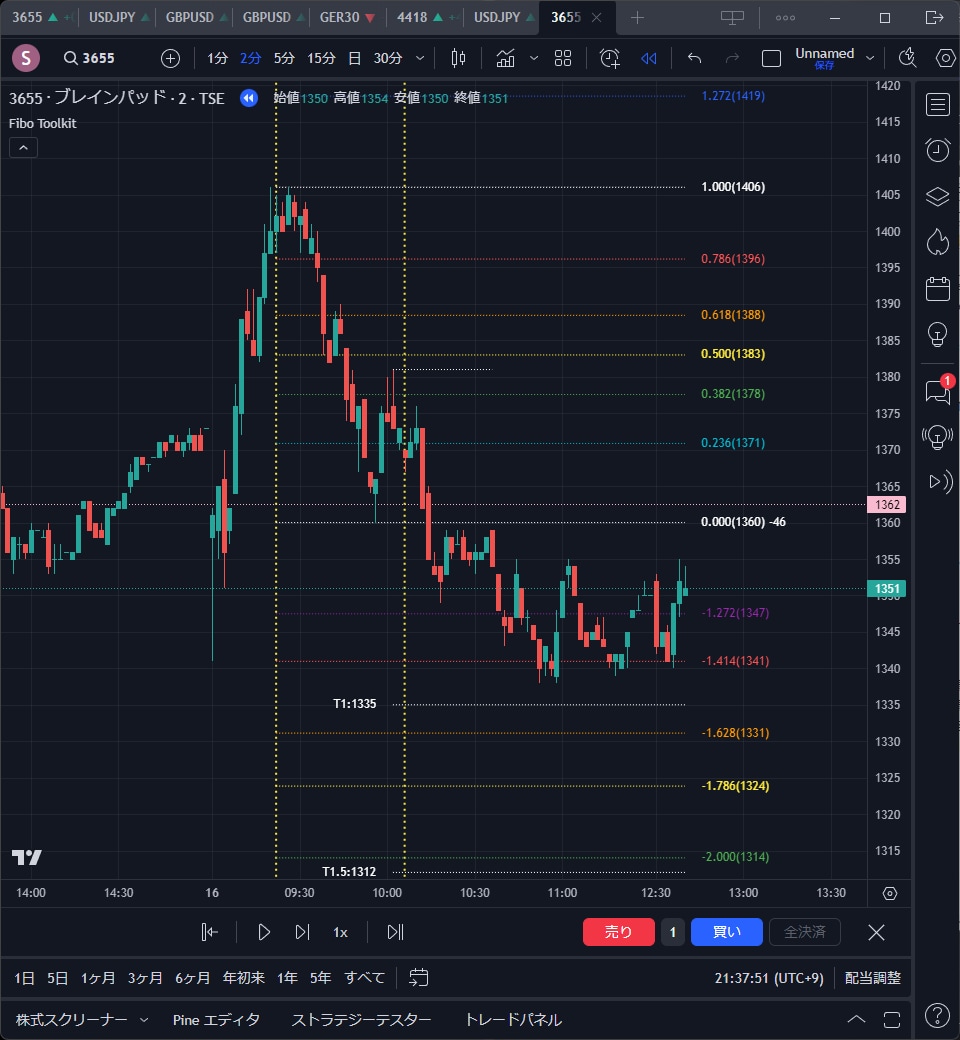The image size is (960, 1040).
Task: Undo the last chart action
Action: 694,58
